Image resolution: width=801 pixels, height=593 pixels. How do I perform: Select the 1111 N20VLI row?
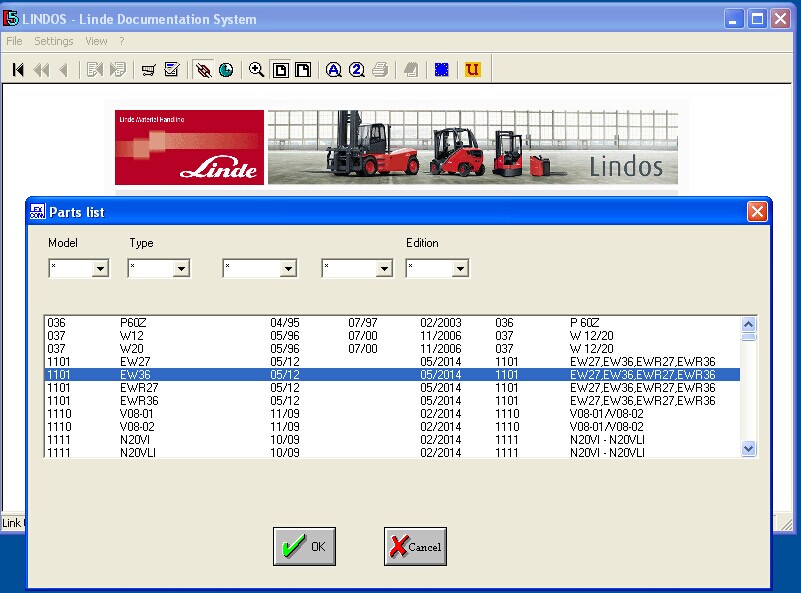392,452
